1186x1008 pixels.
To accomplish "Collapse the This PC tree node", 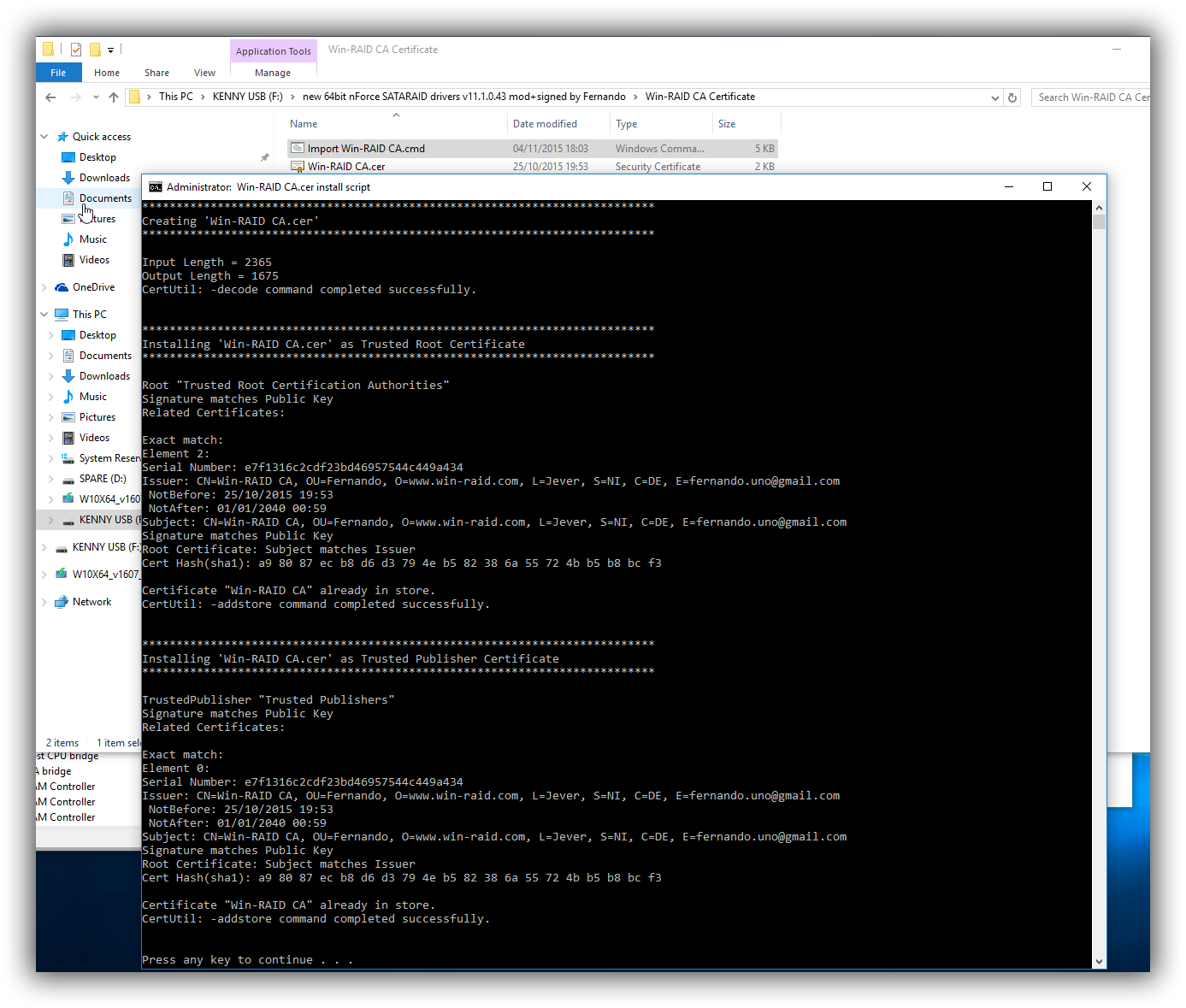I will 44,315.
